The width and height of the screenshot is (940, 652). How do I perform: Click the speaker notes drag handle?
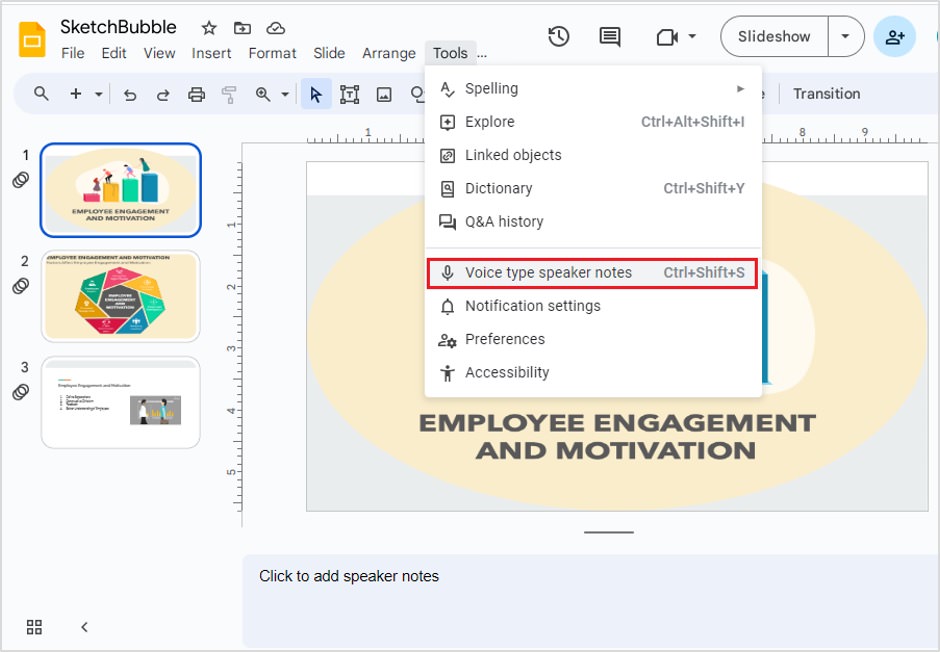point(608,532)
